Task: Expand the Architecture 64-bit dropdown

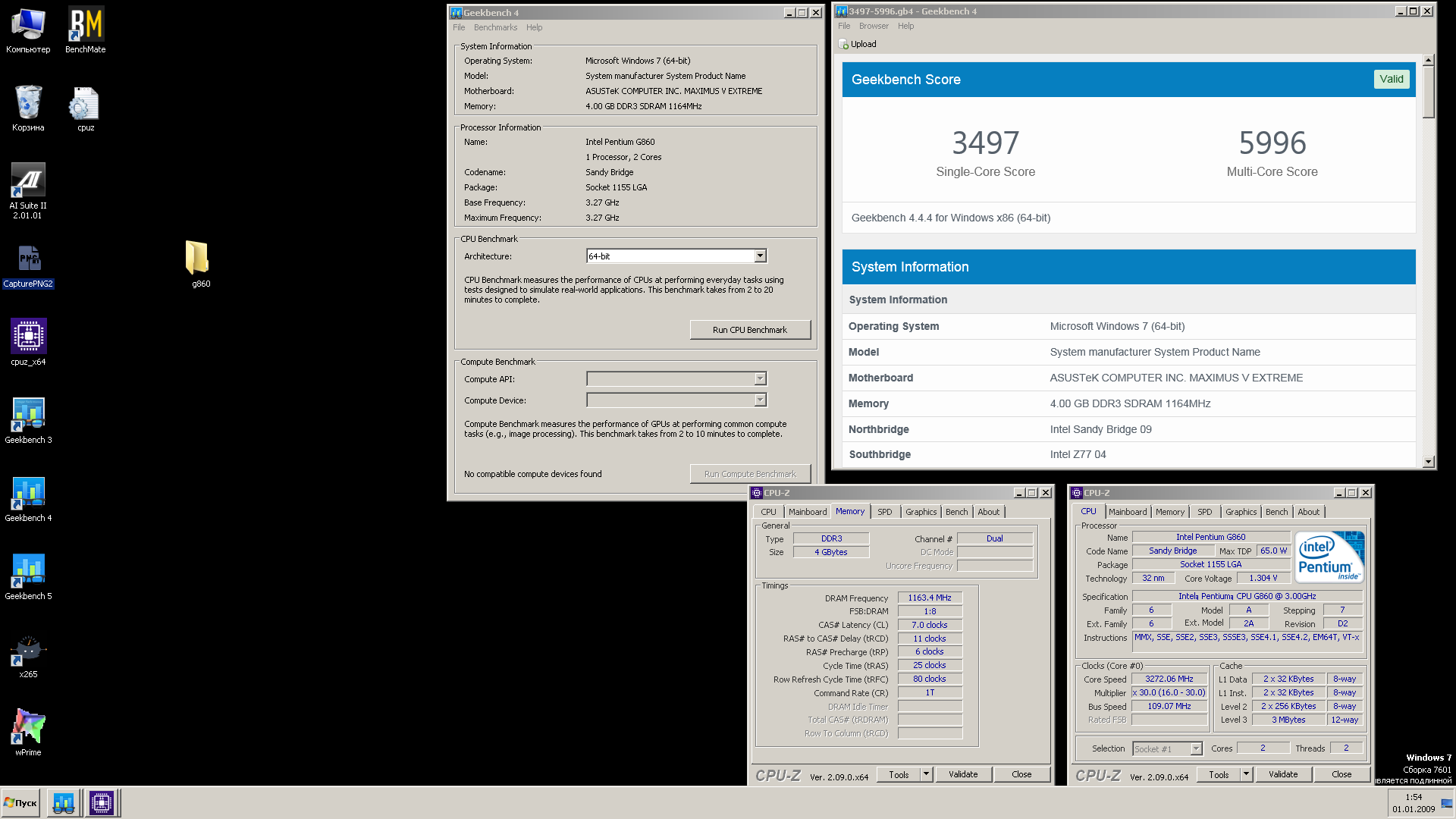Action: coord(760,256)
